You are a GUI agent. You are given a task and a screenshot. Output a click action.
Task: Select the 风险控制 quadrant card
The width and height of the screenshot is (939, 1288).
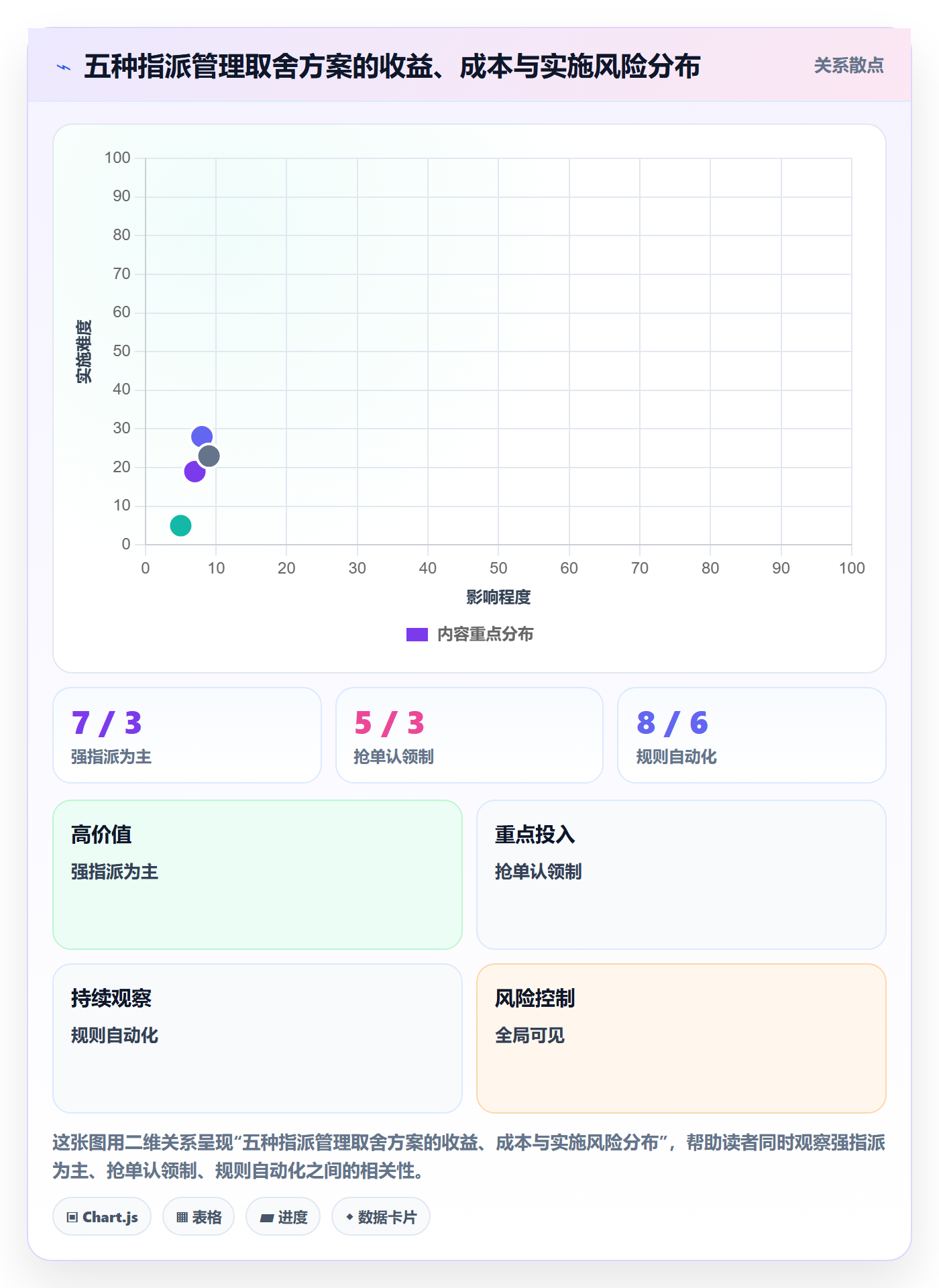pos(681,1038)
